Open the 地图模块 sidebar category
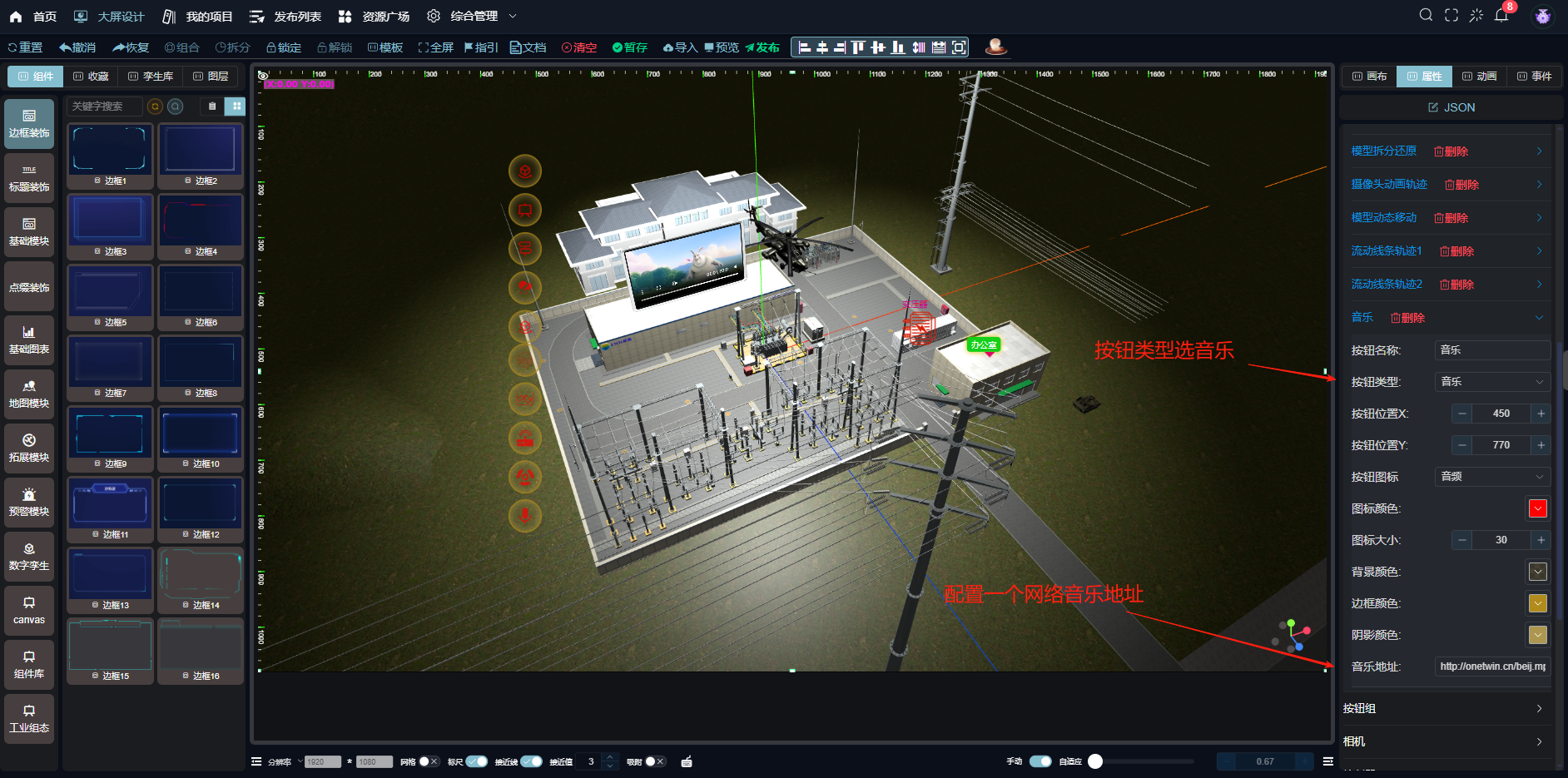Viewport: 1568px width, 778px height. (x=29, y=394)
